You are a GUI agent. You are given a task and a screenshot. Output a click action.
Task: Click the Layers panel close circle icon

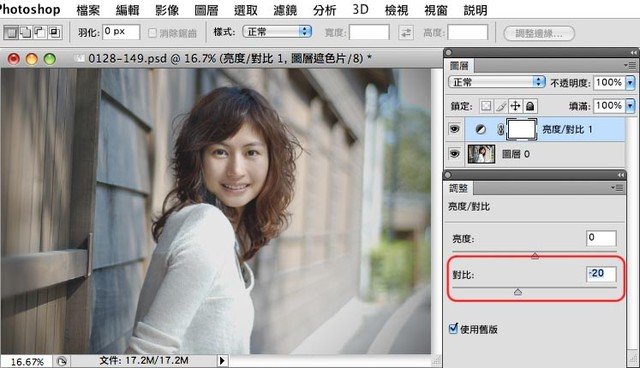pos(449,52)
